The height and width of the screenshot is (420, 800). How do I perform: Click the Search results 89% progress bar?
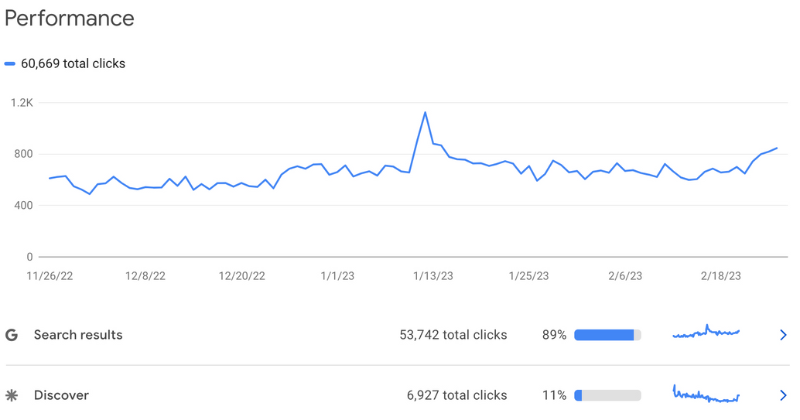coord(607,335)
